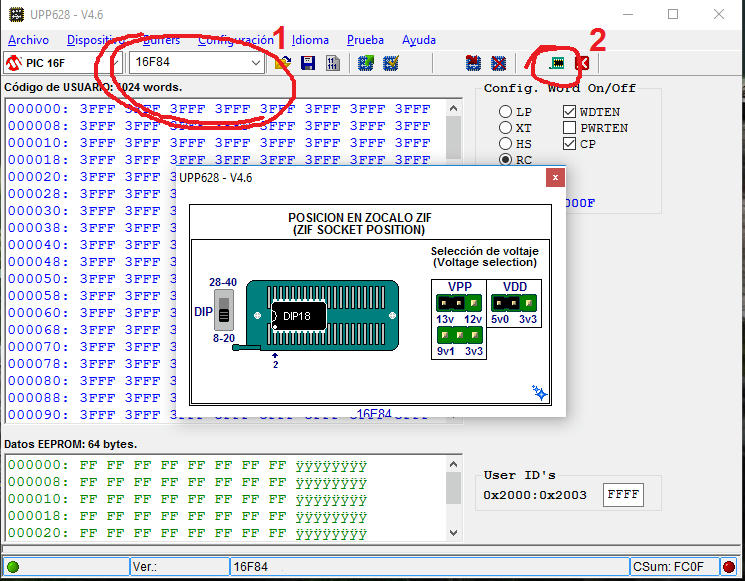Viewport: 745px width, 581px height.
Task: Click the Microchip logo in family selector
Action: point(14,63)
